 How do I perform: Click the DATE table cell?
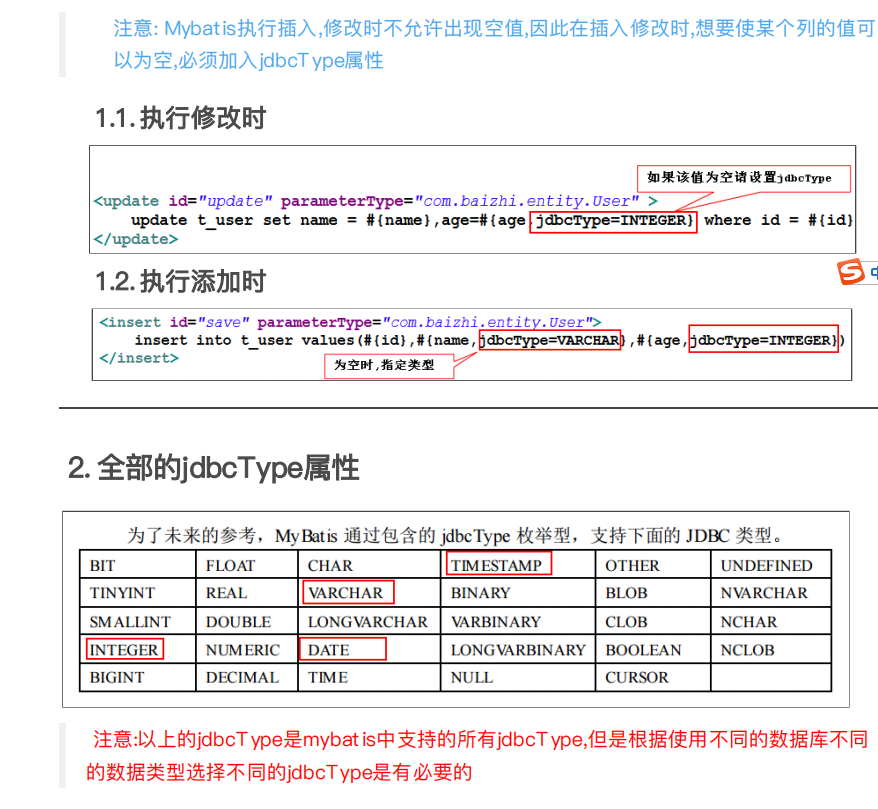369,649
